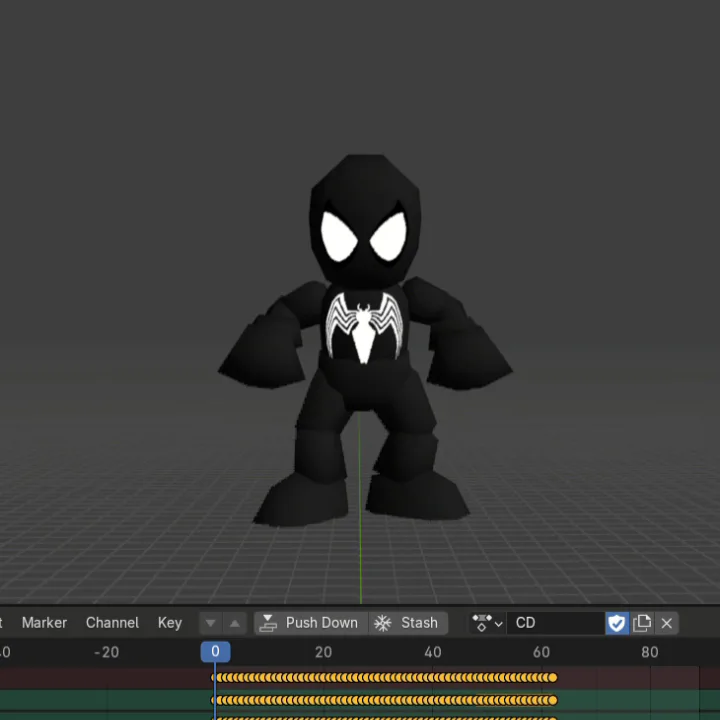Duplicate the action with new-action icon
Screen dimensions: 720x720
click(641, 623)
